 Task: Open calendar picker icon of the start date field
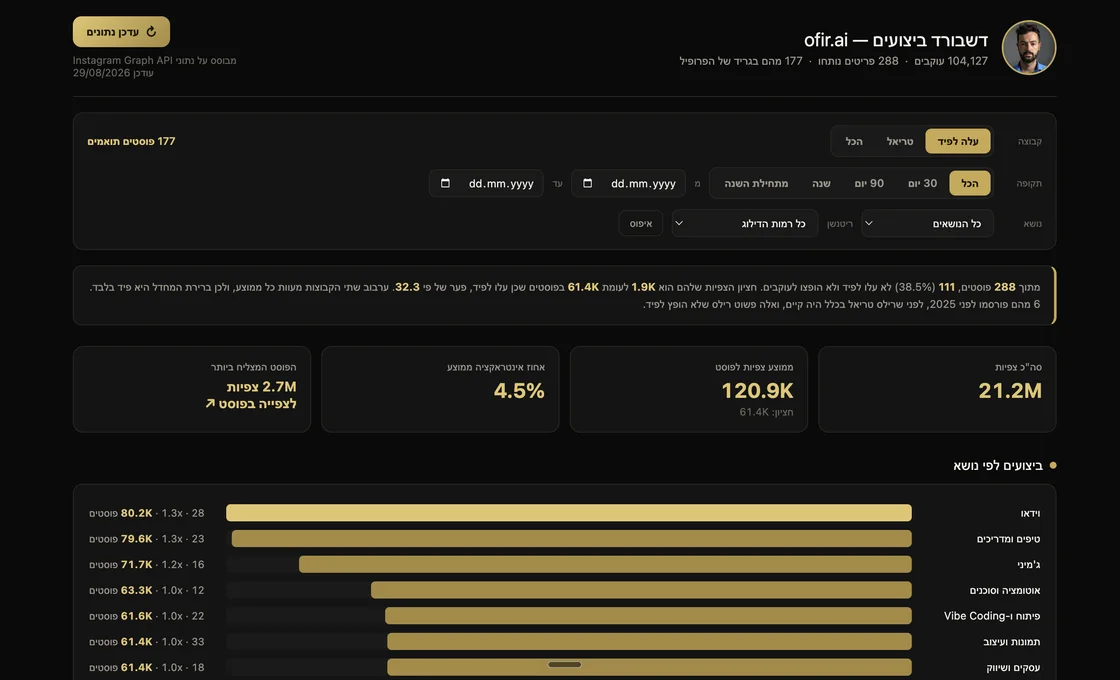click(587, 184)
